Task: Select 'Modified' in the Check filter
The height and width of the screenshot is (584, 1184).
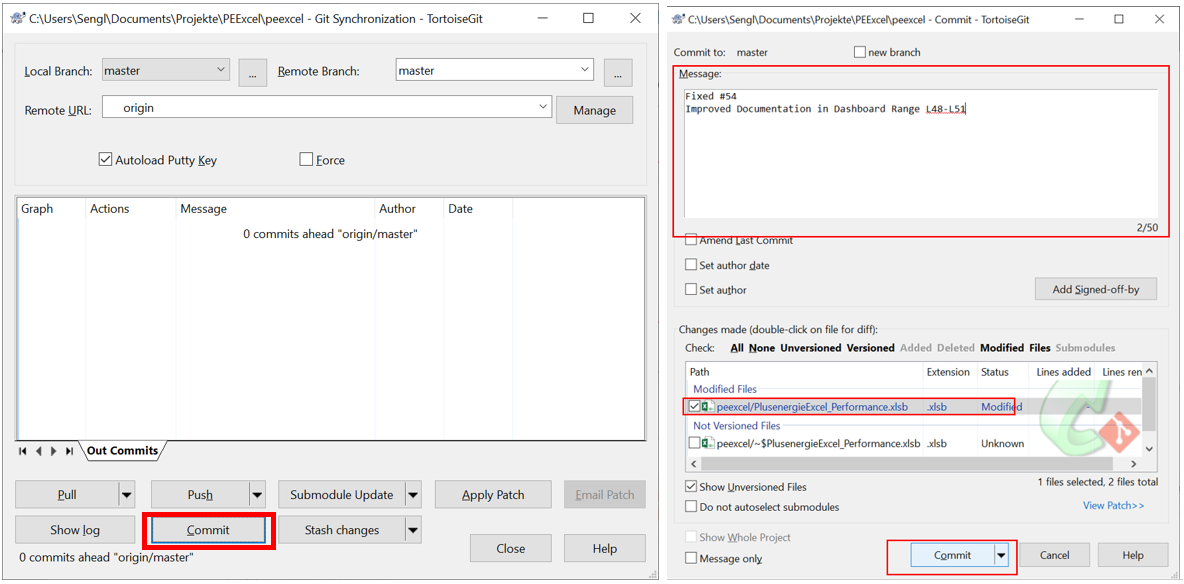Action: click(x=1002, y=348)
